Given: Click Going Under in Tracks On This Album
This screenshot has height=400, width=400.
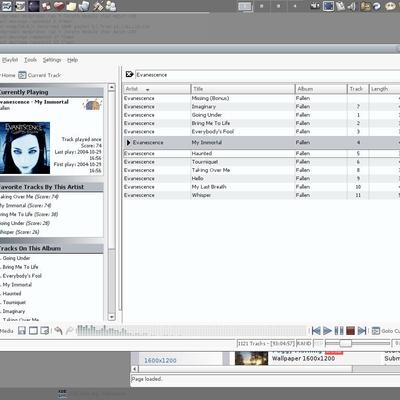Looking at the screenshot, I should [16, 258].
